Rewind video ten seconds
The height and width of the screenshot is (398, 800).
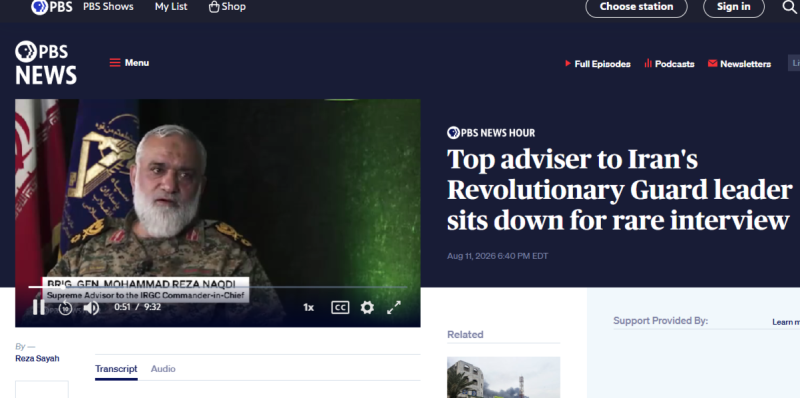(65, 308)
